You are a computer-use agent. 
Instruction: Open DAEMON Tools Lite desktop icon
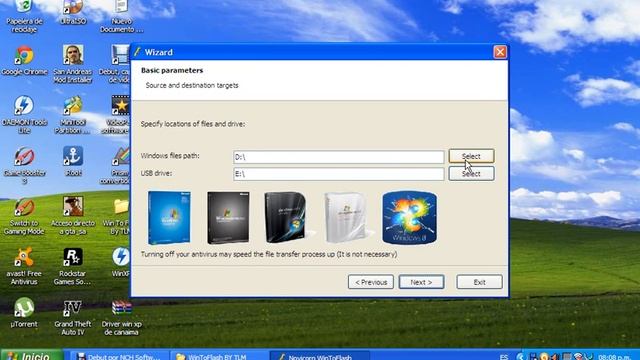tap(24, 114)
